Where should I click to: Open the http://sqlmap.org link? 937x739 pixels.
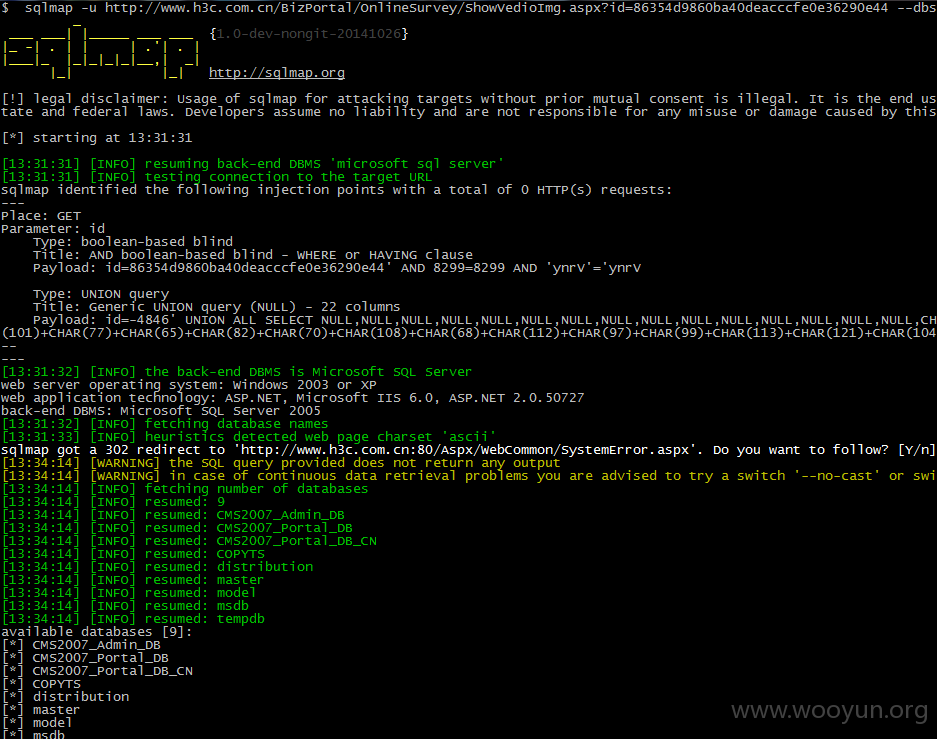pyautogui.click(x=277, y=73)
